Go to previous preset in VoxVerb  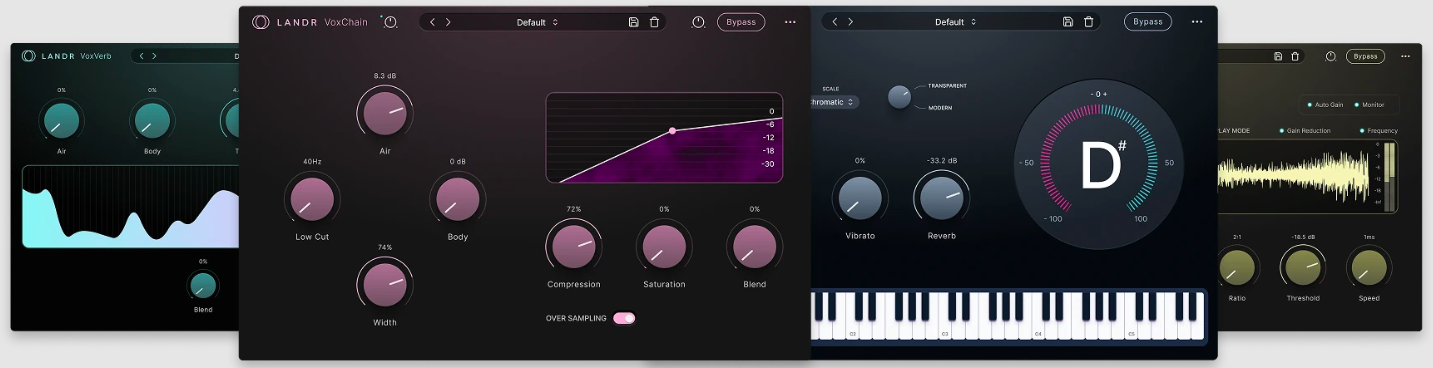point(142,56)
